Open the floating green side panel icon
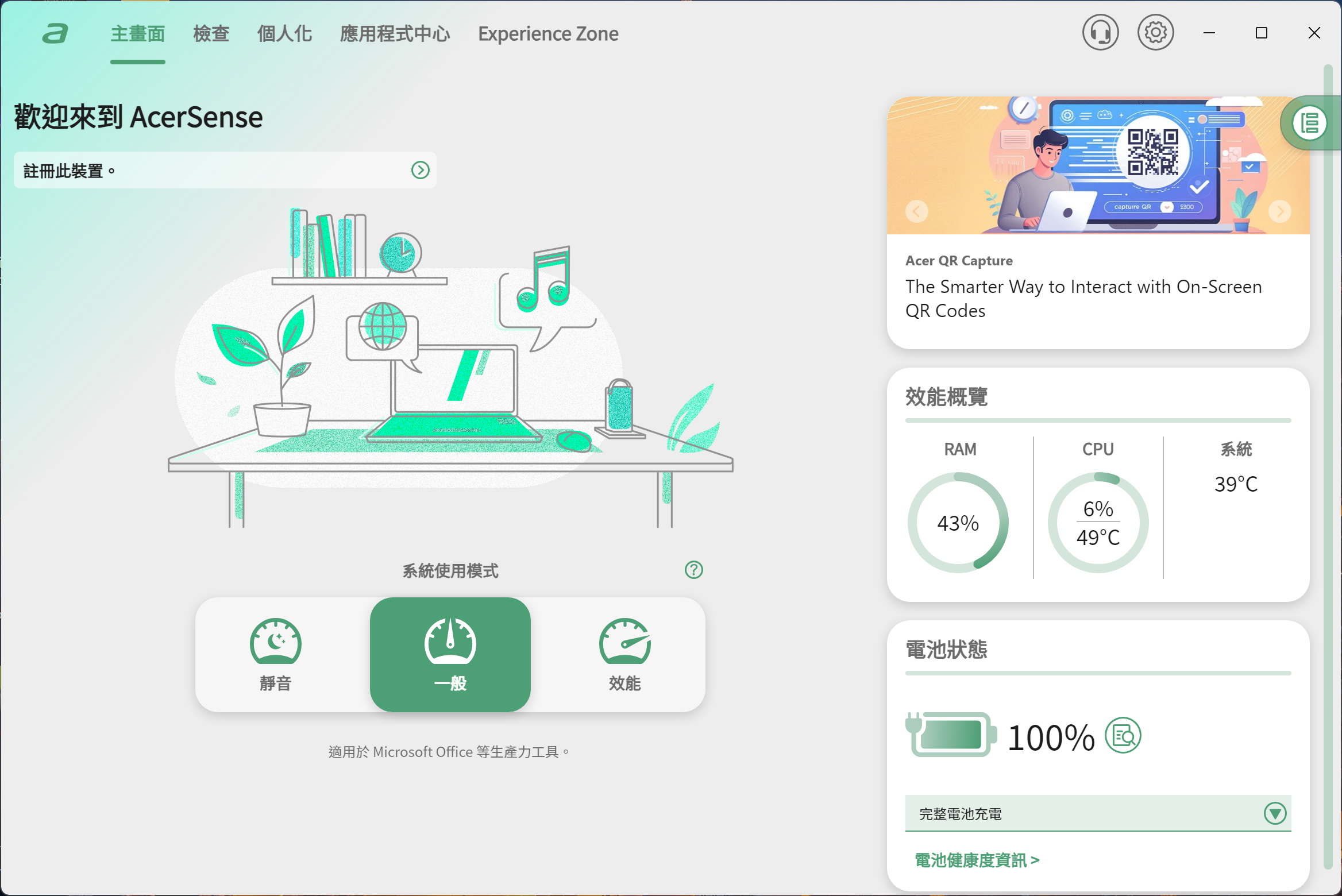1342x896 pixels. pyautogui.click(x=1309, y=123)
